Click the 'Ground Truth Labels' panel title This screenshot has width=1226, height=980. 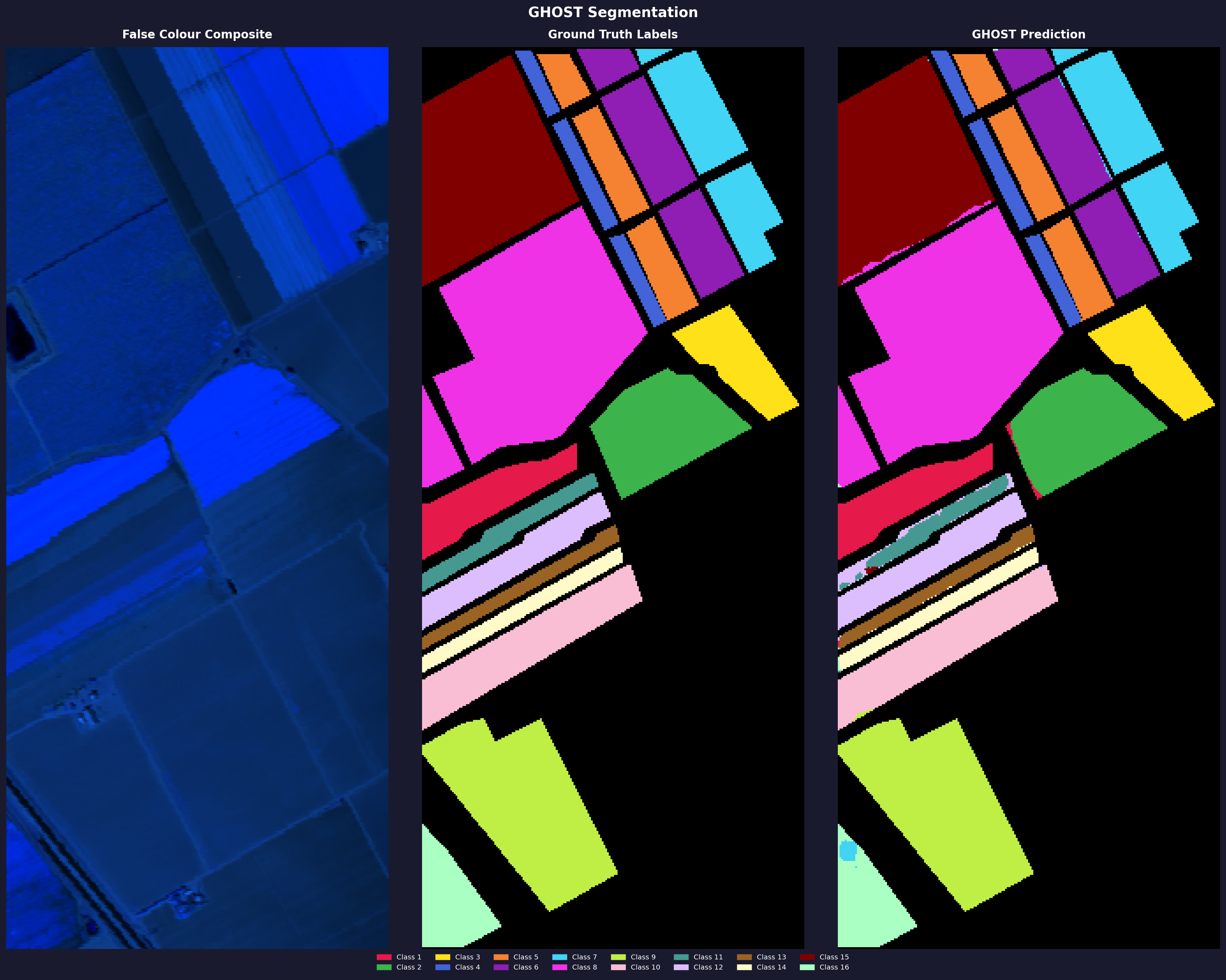(612, 34)
